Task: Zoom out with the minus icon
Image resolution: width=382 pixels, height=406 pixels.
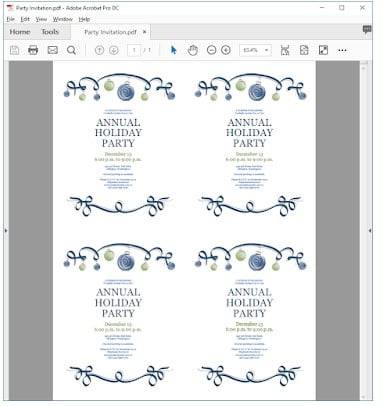Action: pos(211,50)
